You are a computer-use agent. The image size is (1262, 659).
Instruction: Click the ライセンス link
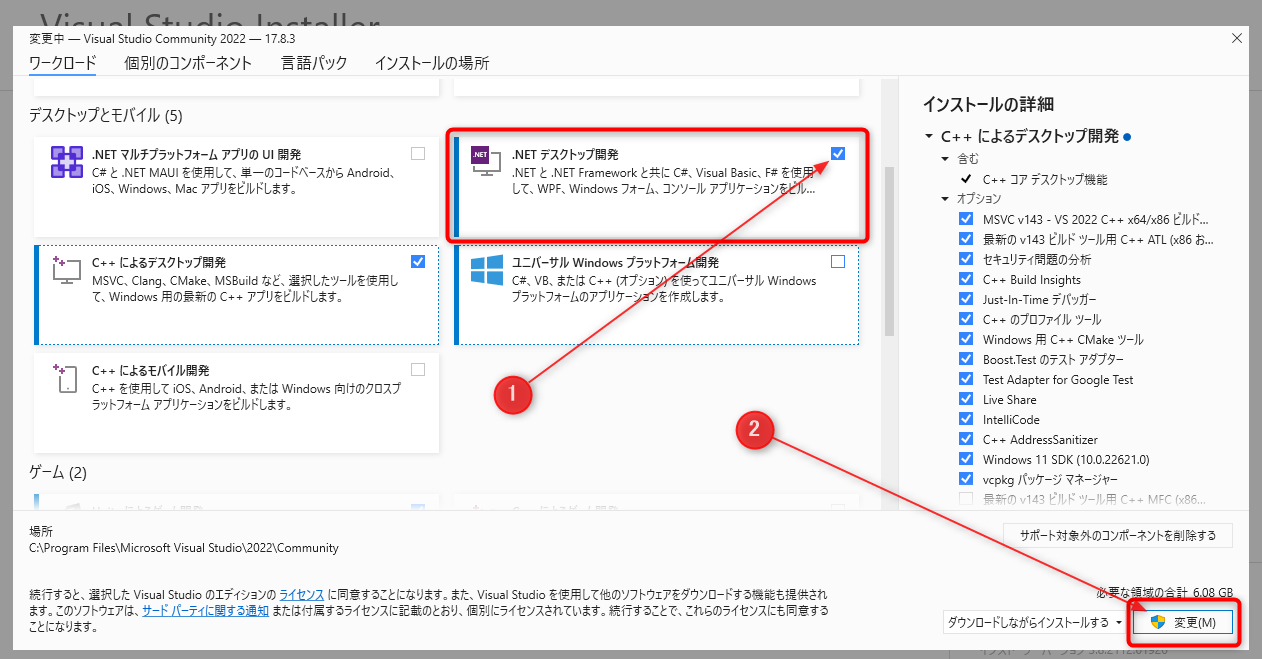pos(300,593)
